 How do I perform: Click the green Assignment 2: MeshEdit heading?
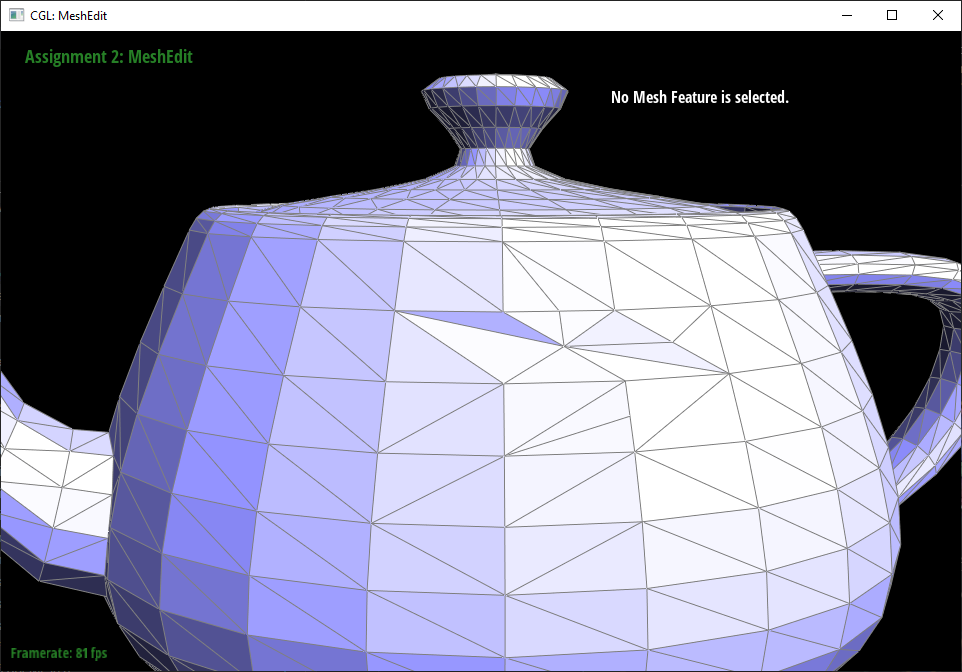[x=108, y=57]
